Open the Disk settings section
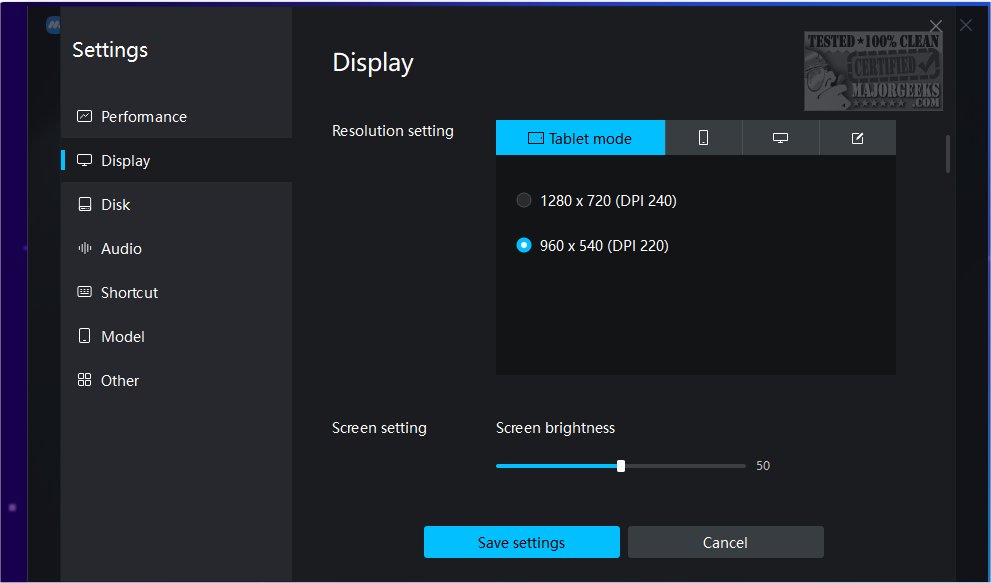991x583 pixels. 176,204
